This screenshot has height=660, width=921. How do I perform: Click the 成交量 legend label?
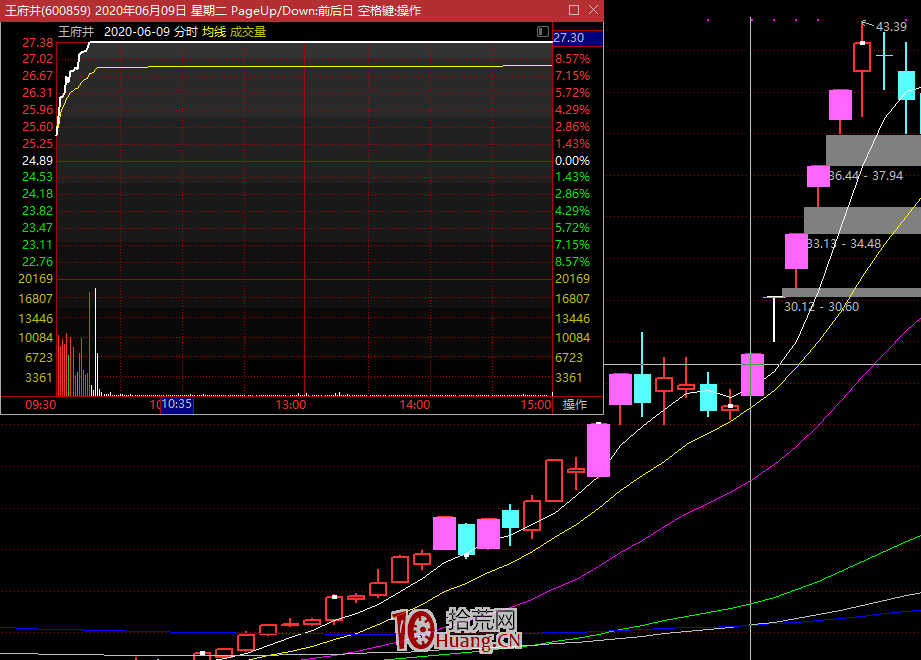coord(248,32)
